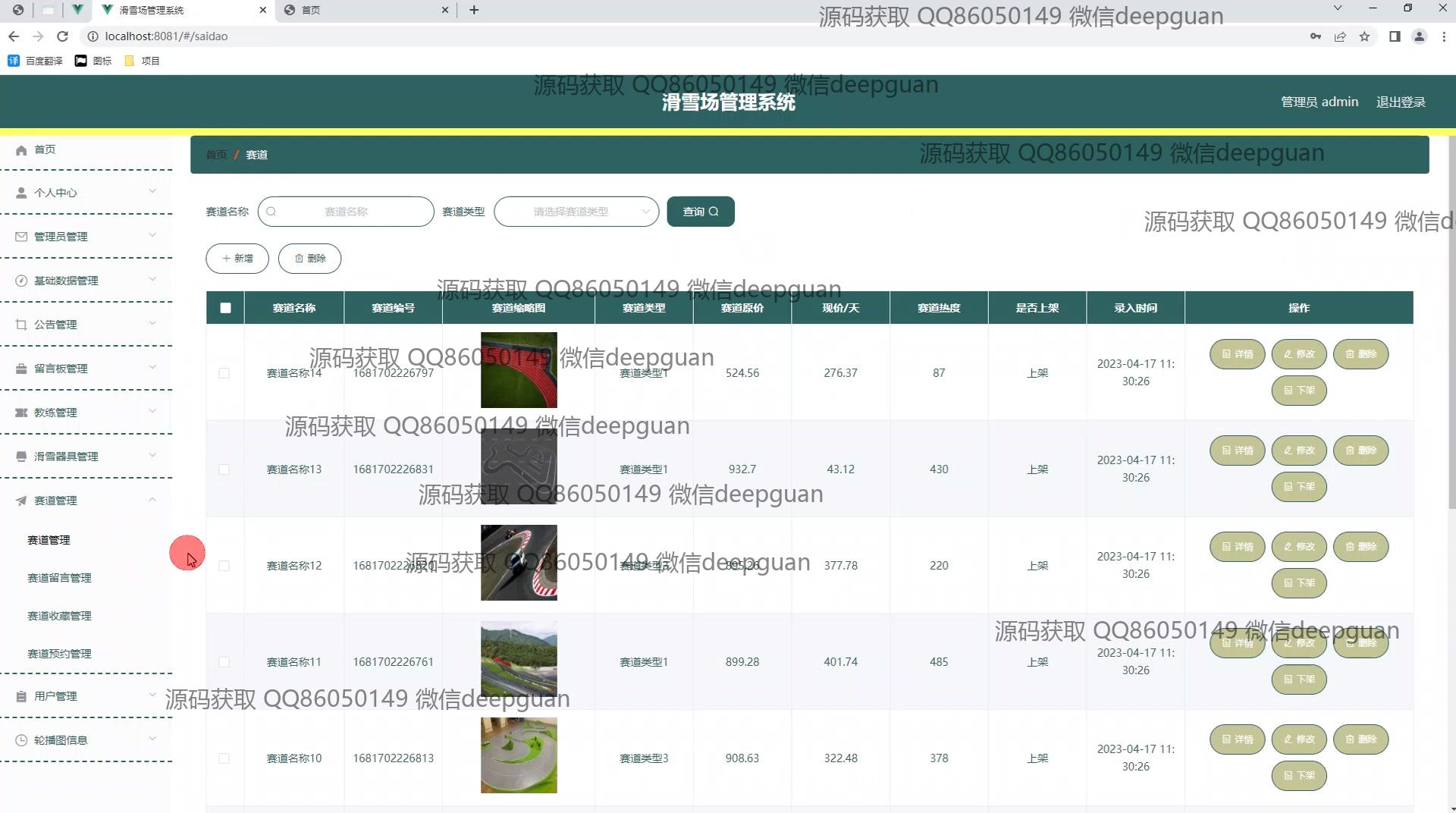
Task: Click the 公告管理 crop icon in sidebar
Action: click(x=21, y=325)
